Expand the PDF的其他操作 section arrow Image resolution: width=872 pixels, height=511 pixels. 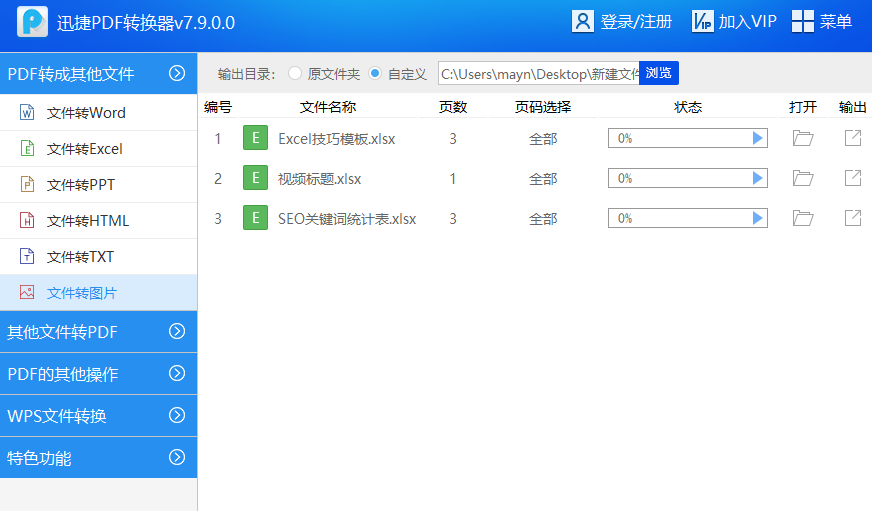click(177, 373)
